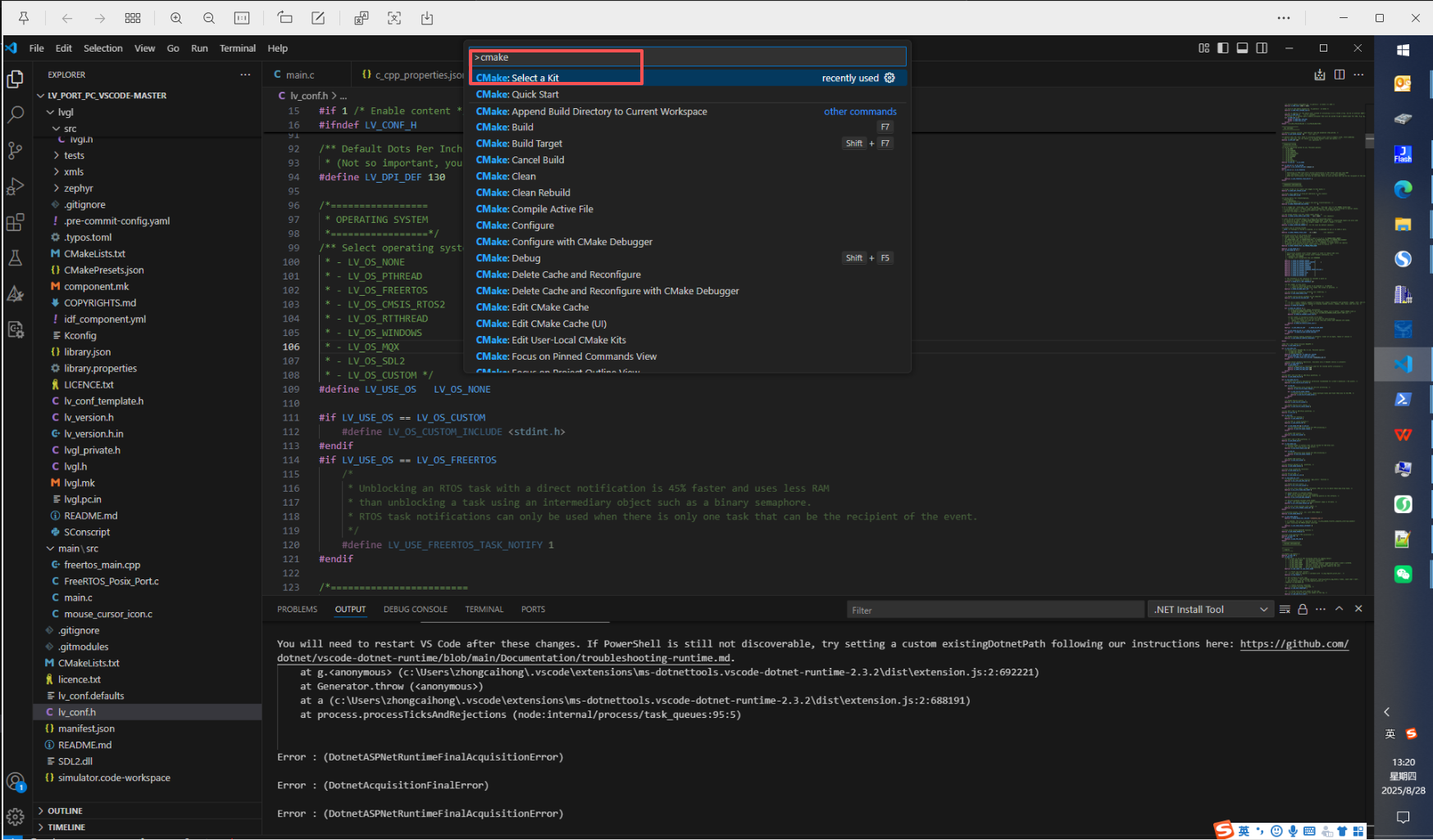Open the Extensions view
The height and width of the screenshot is (840, 1433).
(16, 221)
